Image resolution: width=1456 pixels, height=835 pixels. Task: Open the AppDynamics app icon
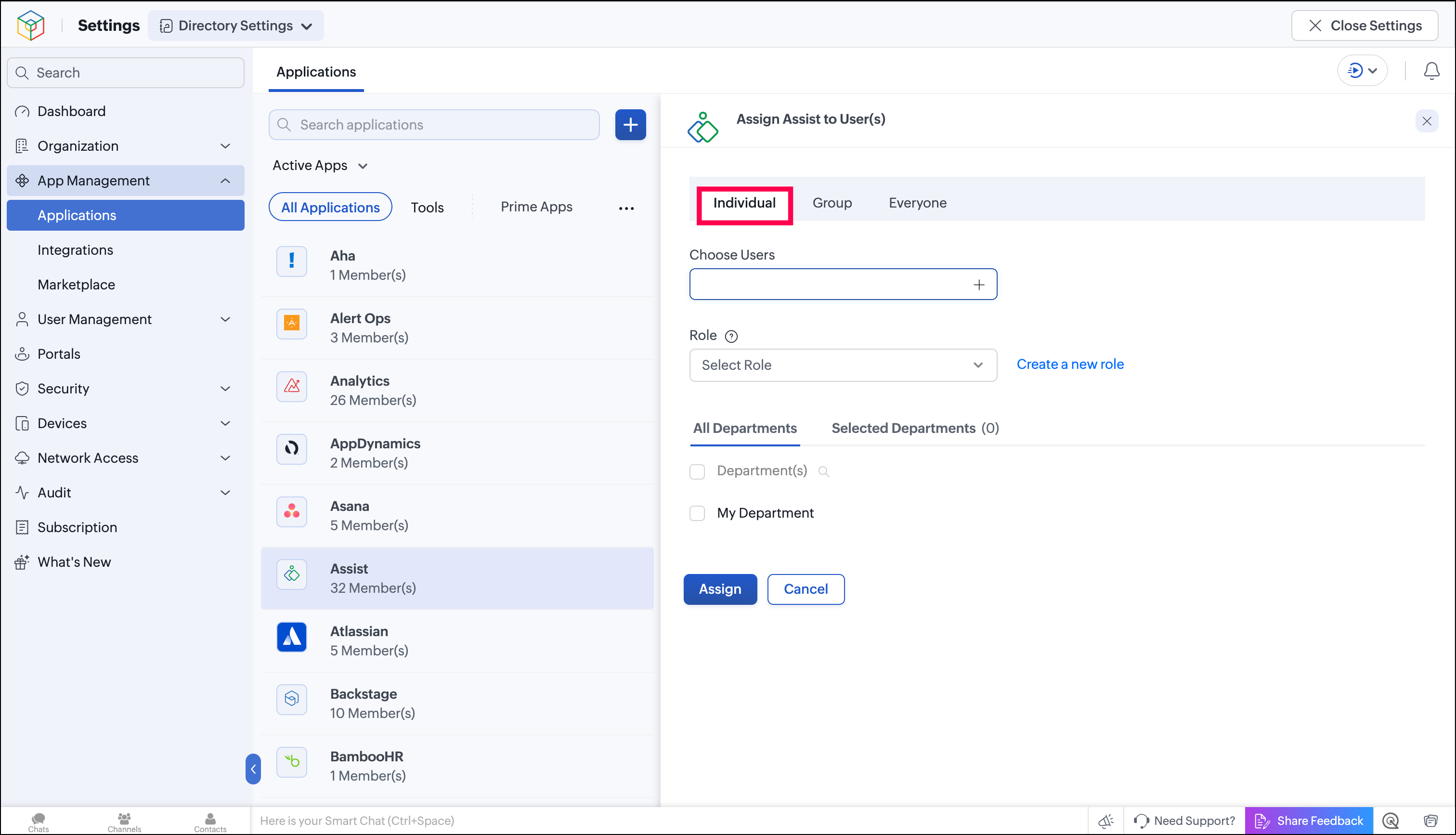coord(292,448)
